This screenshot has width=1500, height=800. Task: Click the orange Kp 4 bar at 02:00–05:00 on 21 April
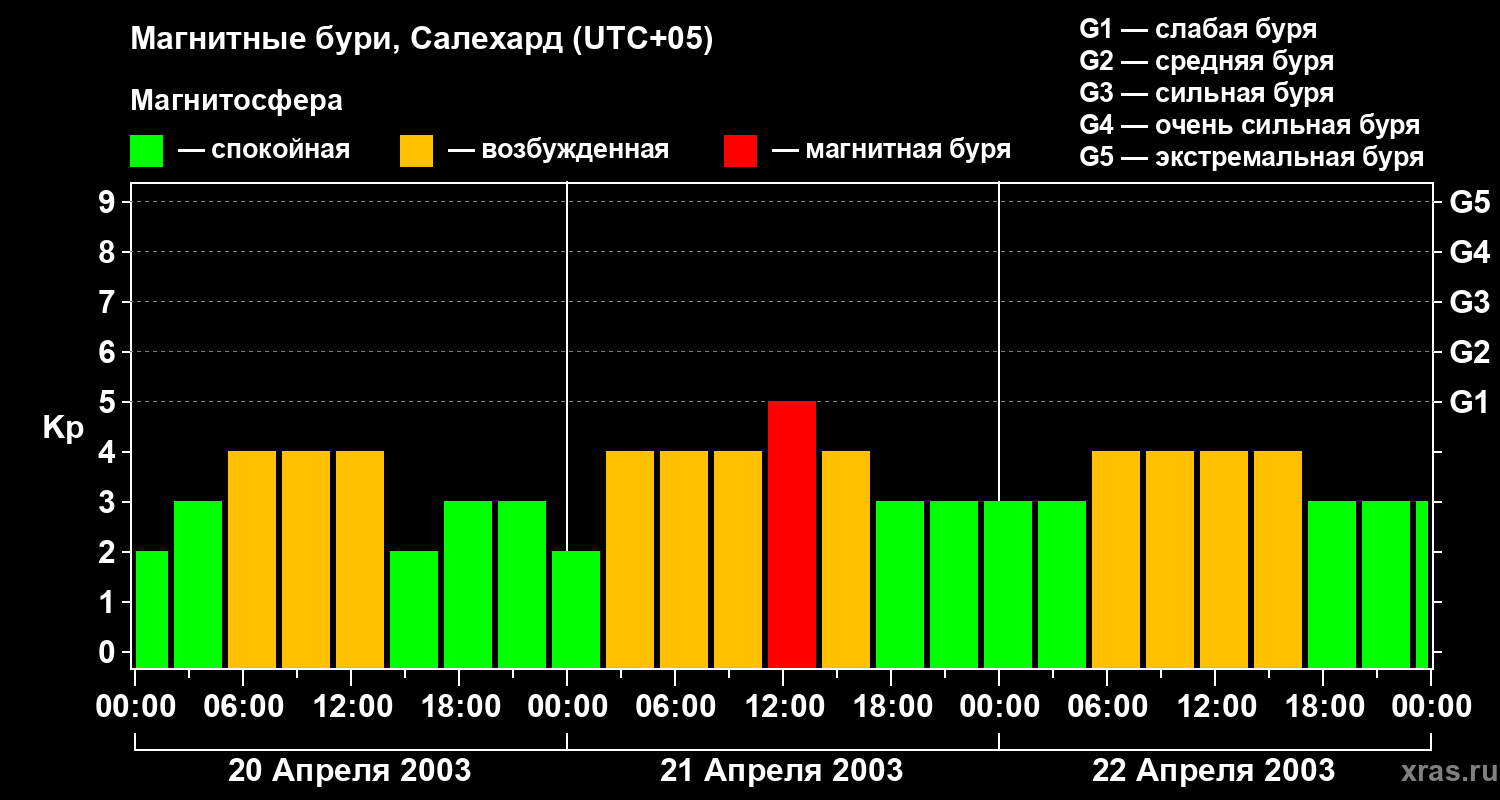[x=630, y=559]
